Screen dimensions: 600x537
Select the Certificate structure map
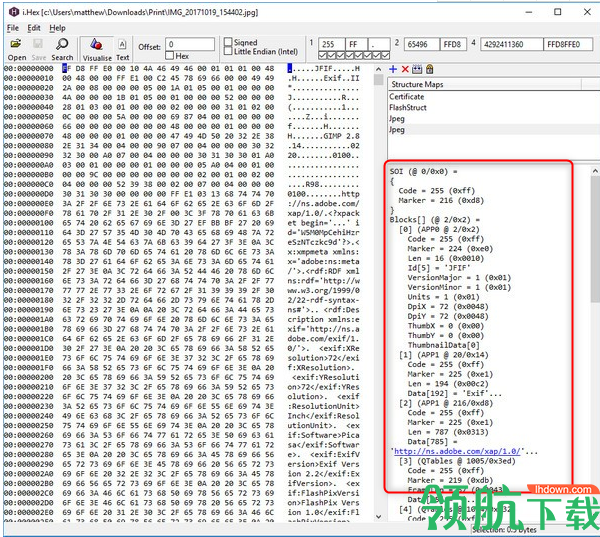coord(406,96)
